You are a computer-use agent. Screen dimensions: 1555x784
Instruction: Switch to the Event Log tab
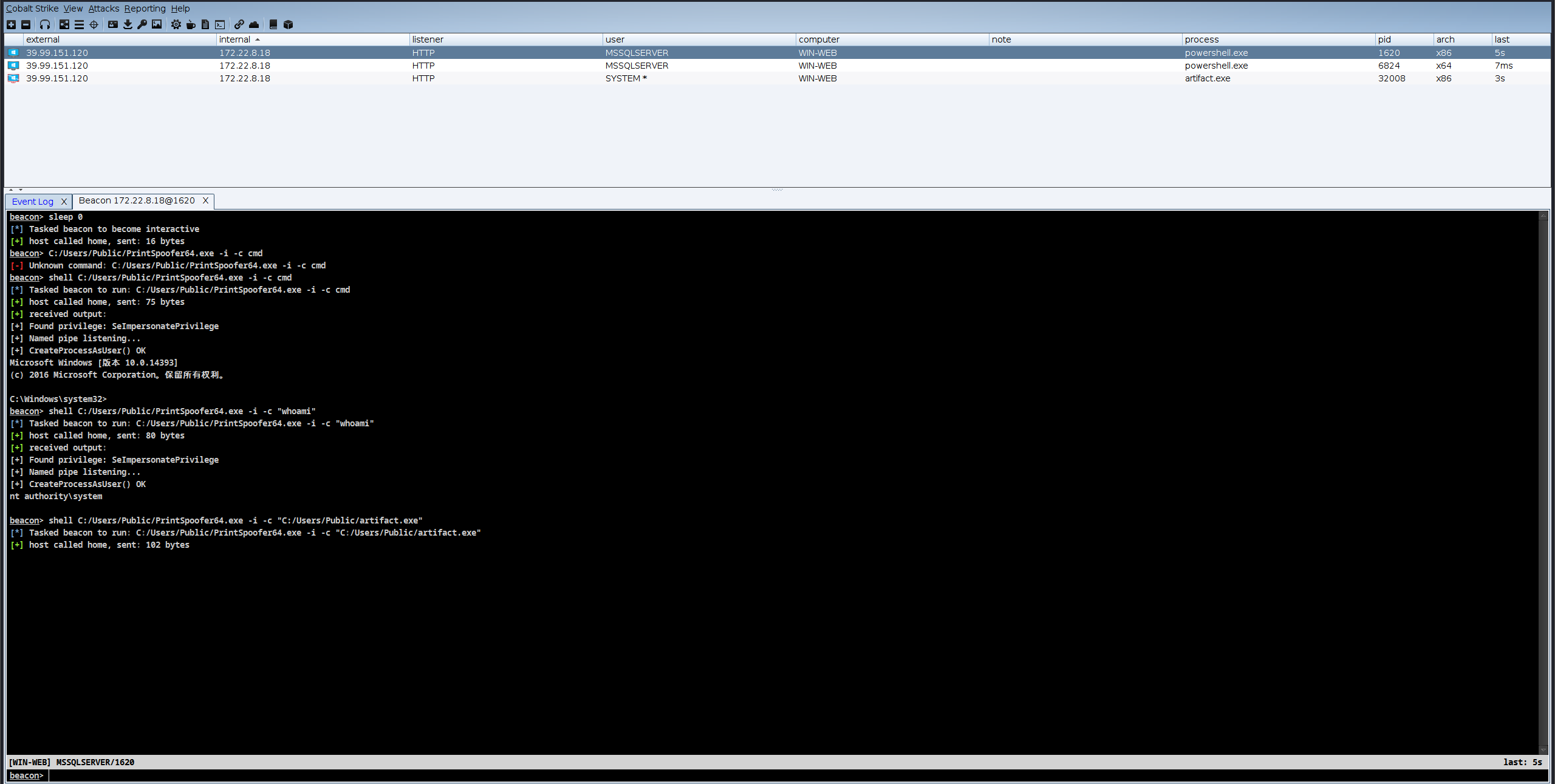33,202
